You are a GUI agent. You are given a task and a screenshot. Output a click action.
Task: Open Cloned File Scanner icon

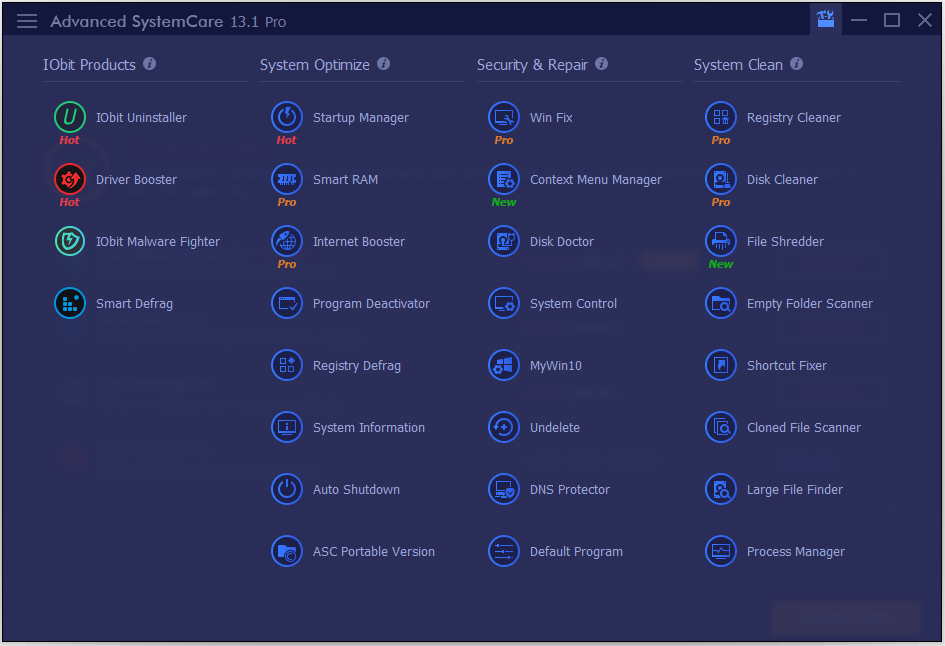point(721,427)
